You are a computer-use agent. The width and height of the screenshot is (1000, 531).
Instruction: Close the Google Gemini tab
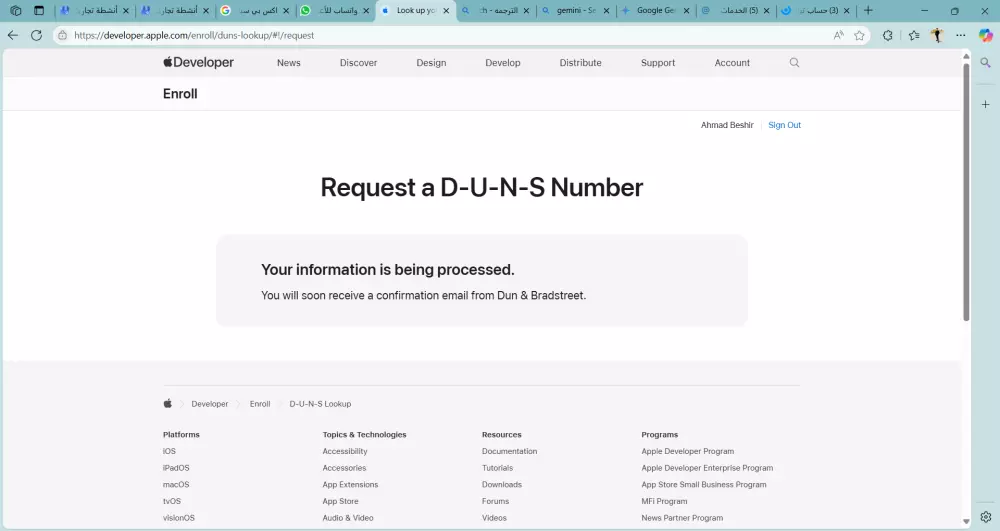pos(686,11)
